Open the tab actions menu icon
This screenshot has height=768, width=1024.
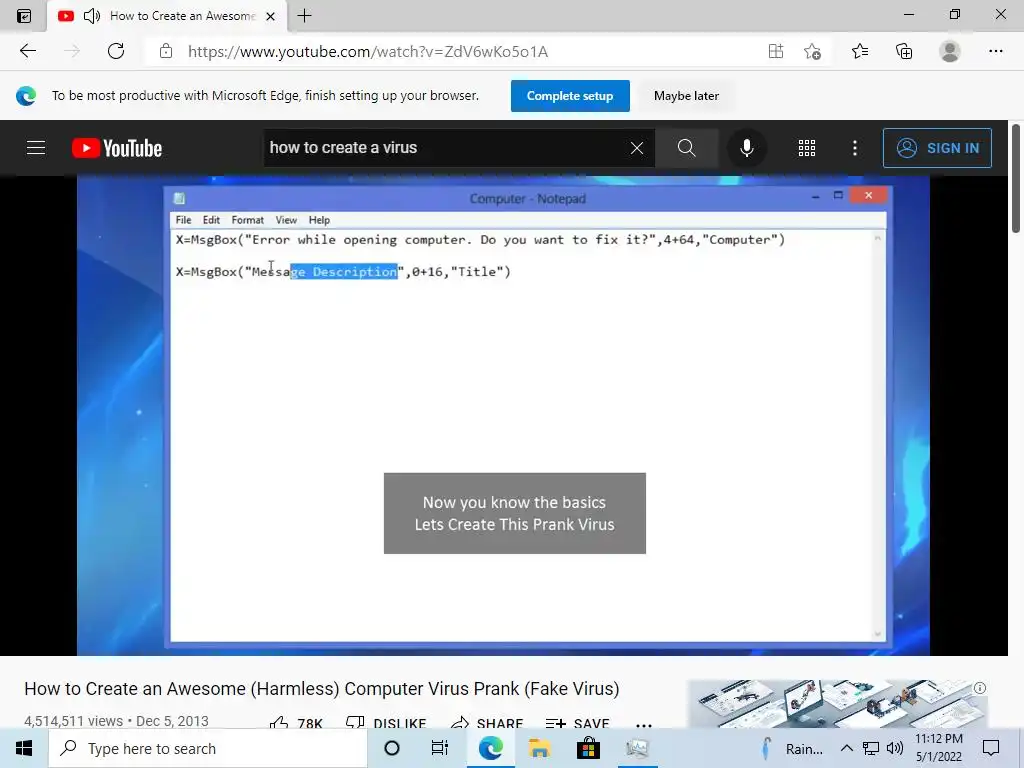coord(24,16)
